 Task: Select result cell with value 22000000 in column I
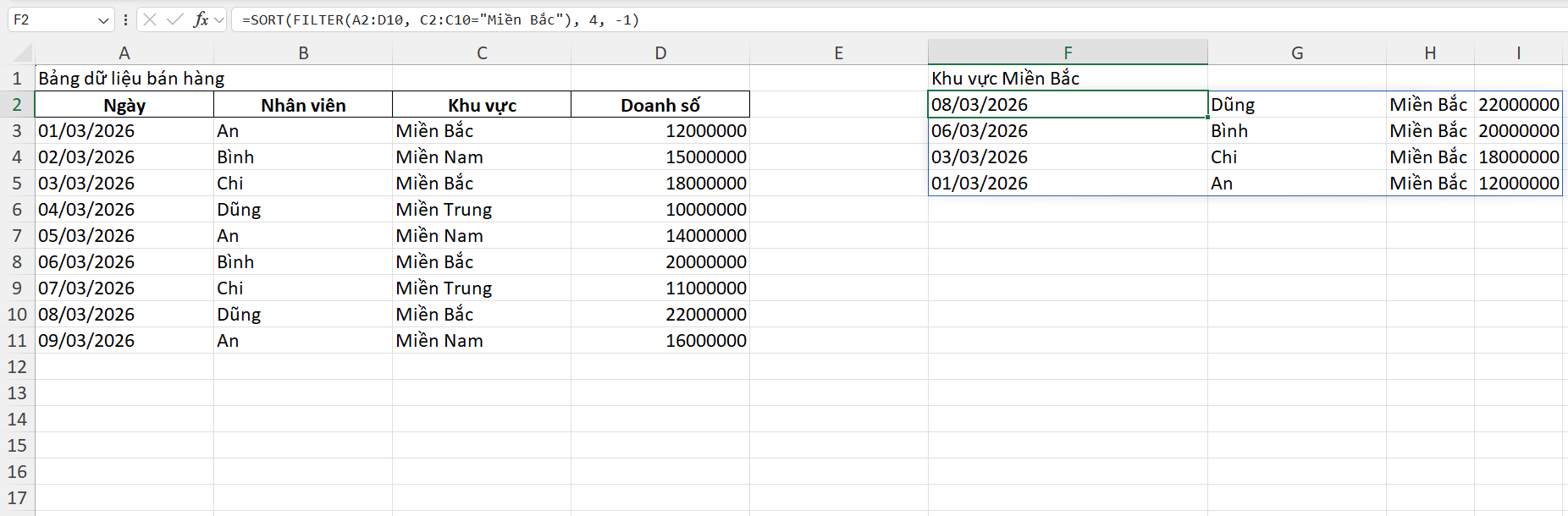(x=1518, y=105)
